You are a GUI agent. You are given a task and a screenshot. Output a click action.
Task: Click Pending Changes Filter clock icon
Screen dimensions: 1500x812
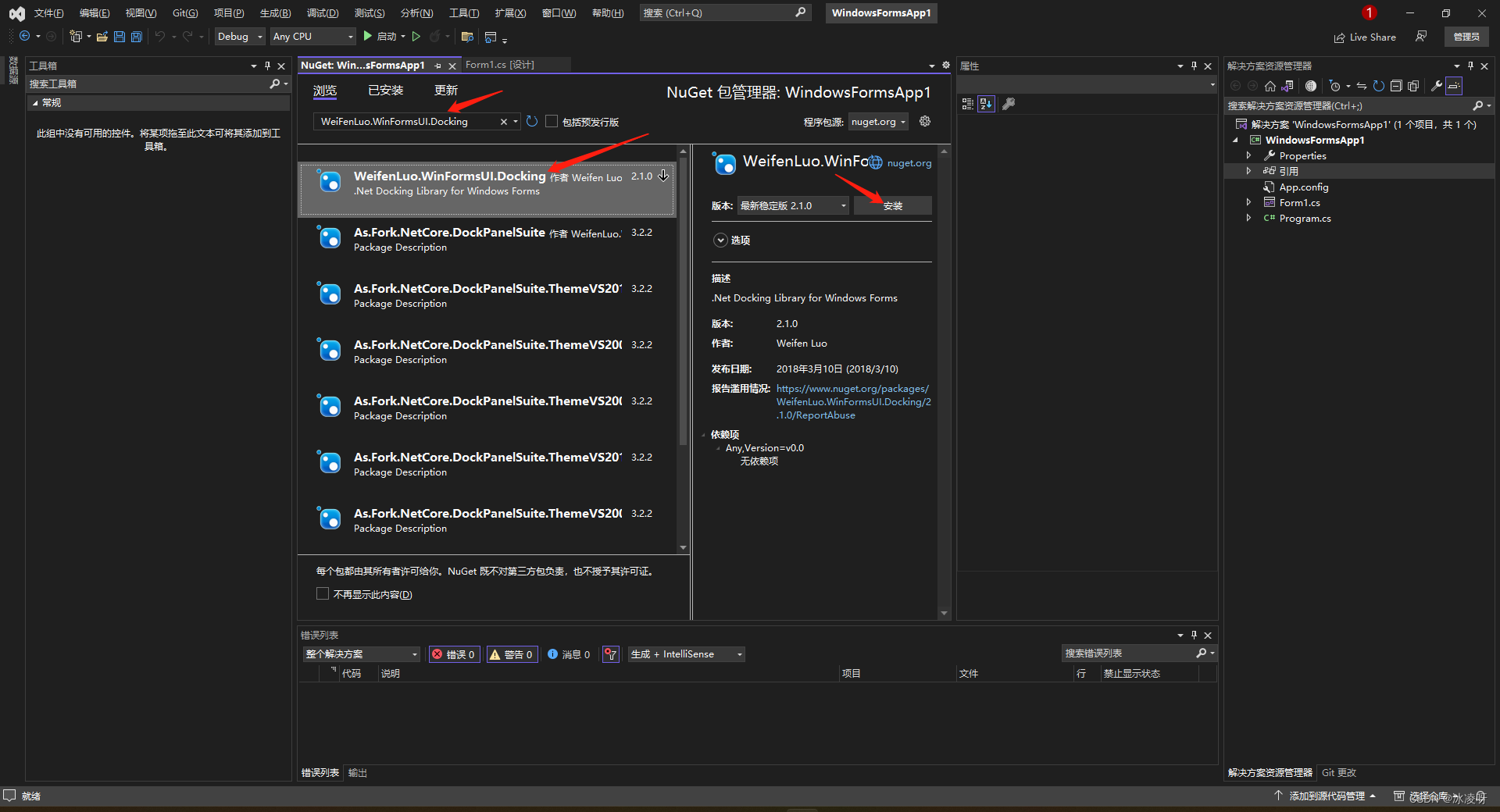(1335, 86)
